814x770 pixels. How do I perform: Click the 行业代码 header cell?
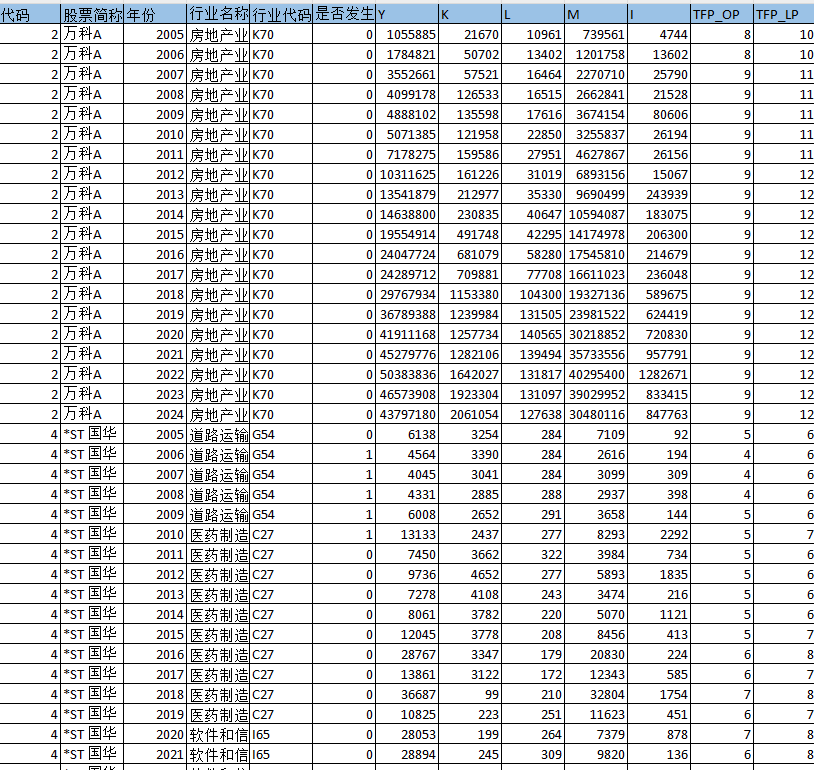280,14
